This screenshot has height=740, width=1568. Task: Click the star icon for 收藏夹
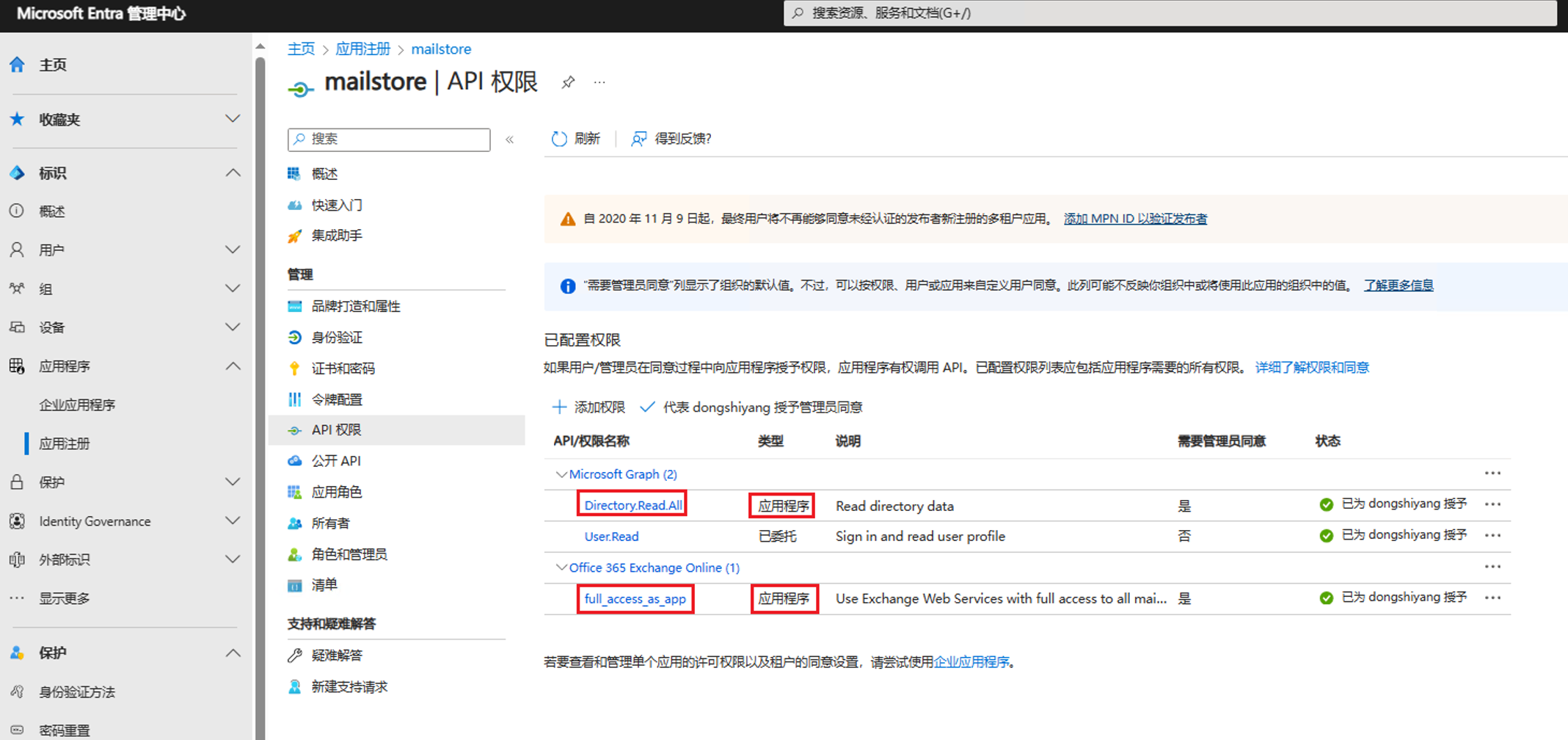tap(17, 119)
